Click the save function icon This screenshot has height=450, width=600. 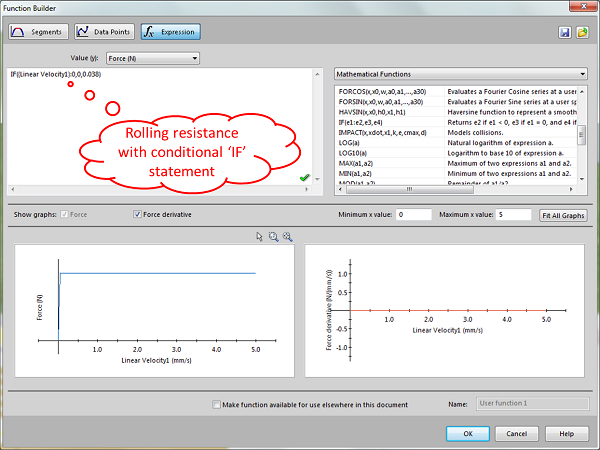click(x=566, y=32)
